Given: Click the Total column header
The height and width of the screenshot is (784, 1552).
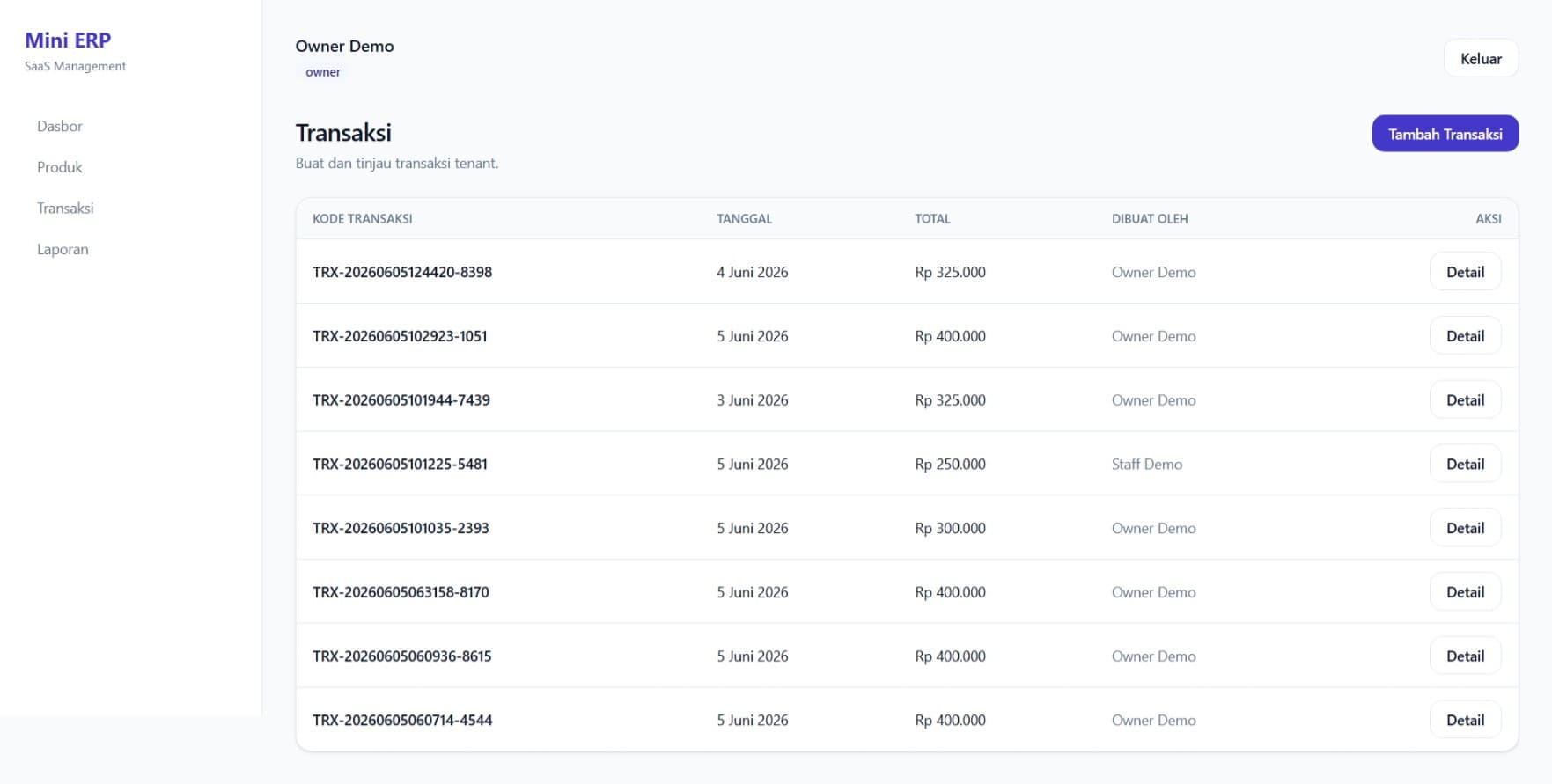Looking at the screenshot, I should (x=932, y=219).
